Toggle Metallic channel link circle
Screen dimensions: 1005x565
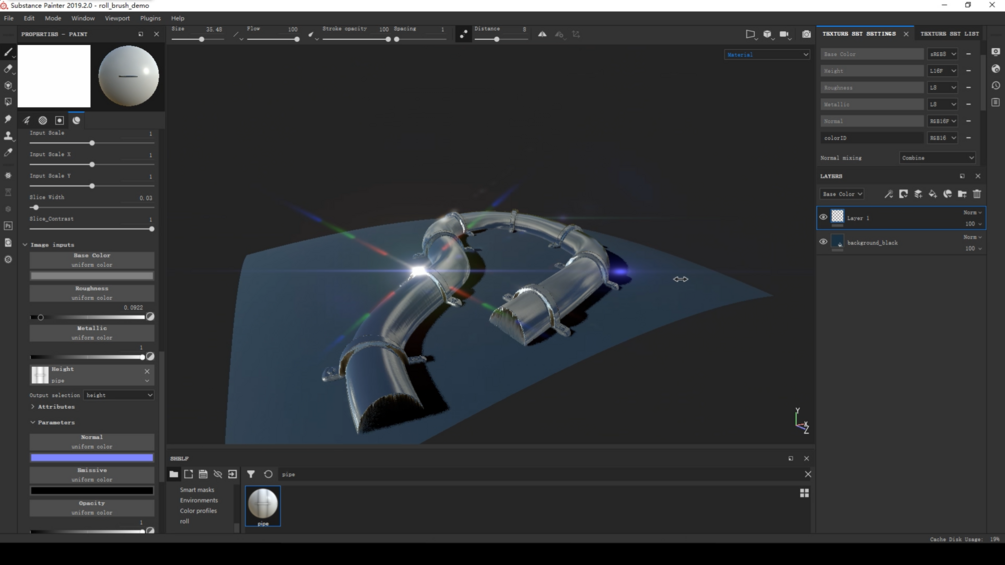150,356
